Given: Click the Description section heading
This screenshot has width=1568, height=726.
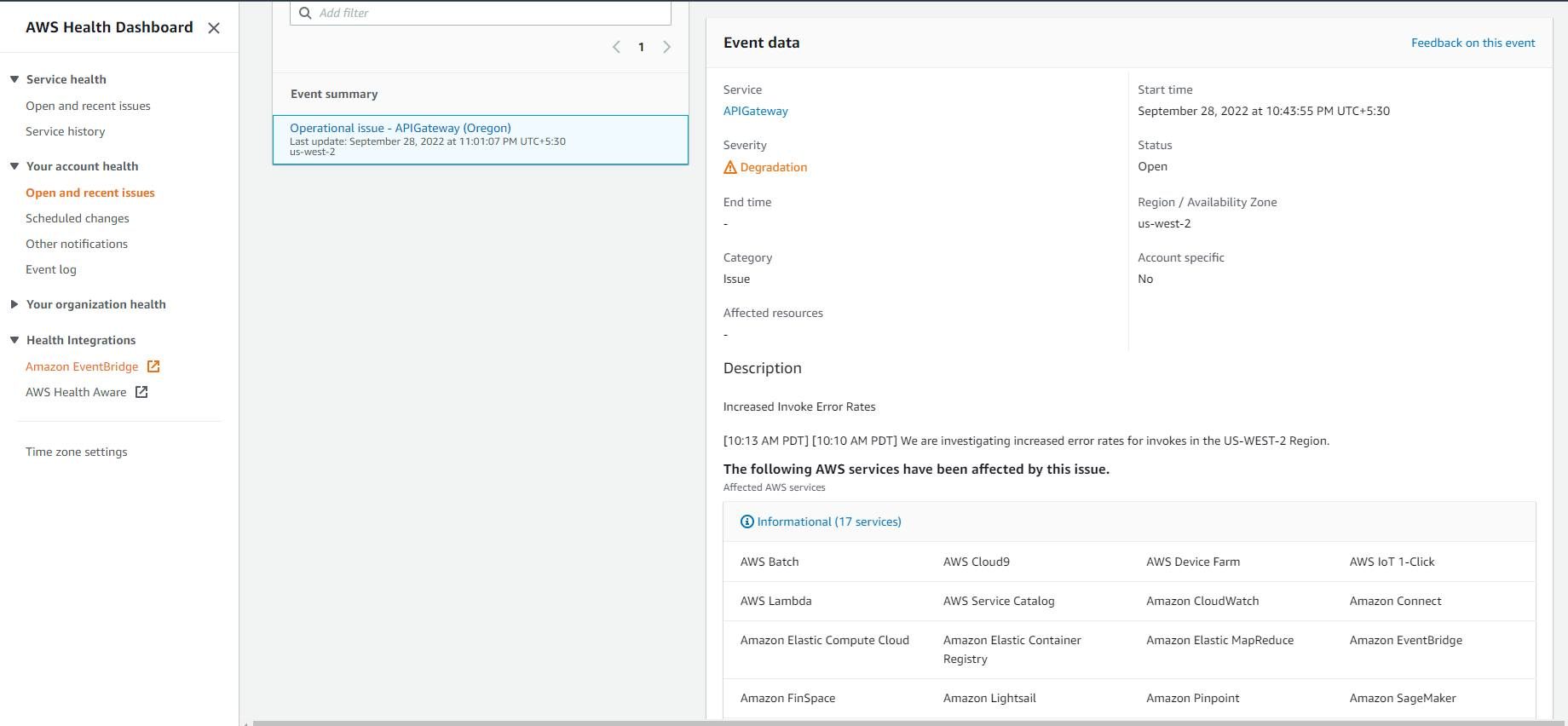Looking at the screenshot, I should (763, 368).
